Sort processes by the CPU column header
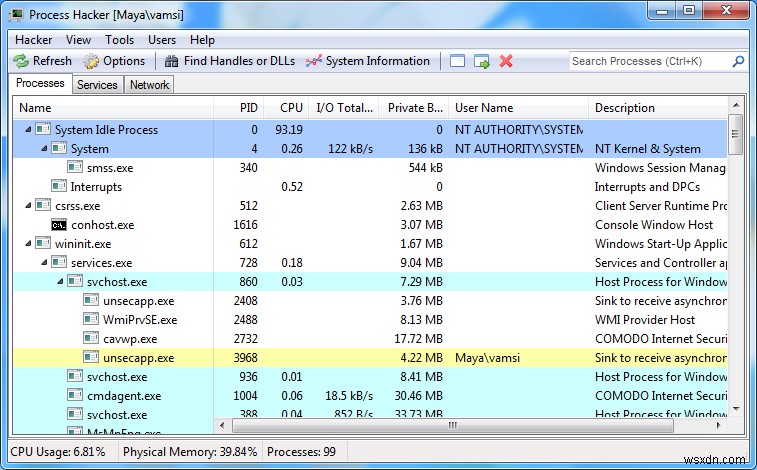Image resolution: width=757 pixels, height=470 pixels. [291, 108]
